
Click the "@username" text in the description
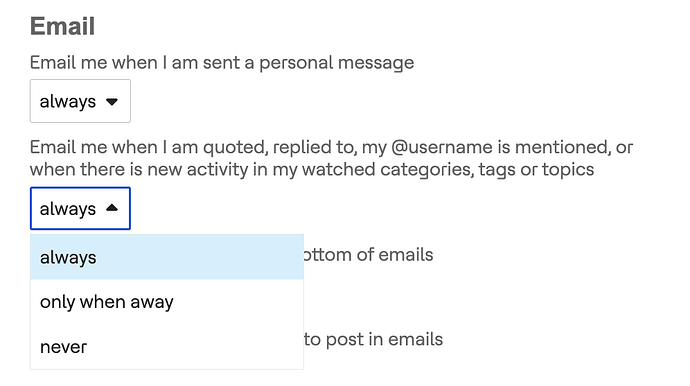pyautogui.click(x=441, y=147)
